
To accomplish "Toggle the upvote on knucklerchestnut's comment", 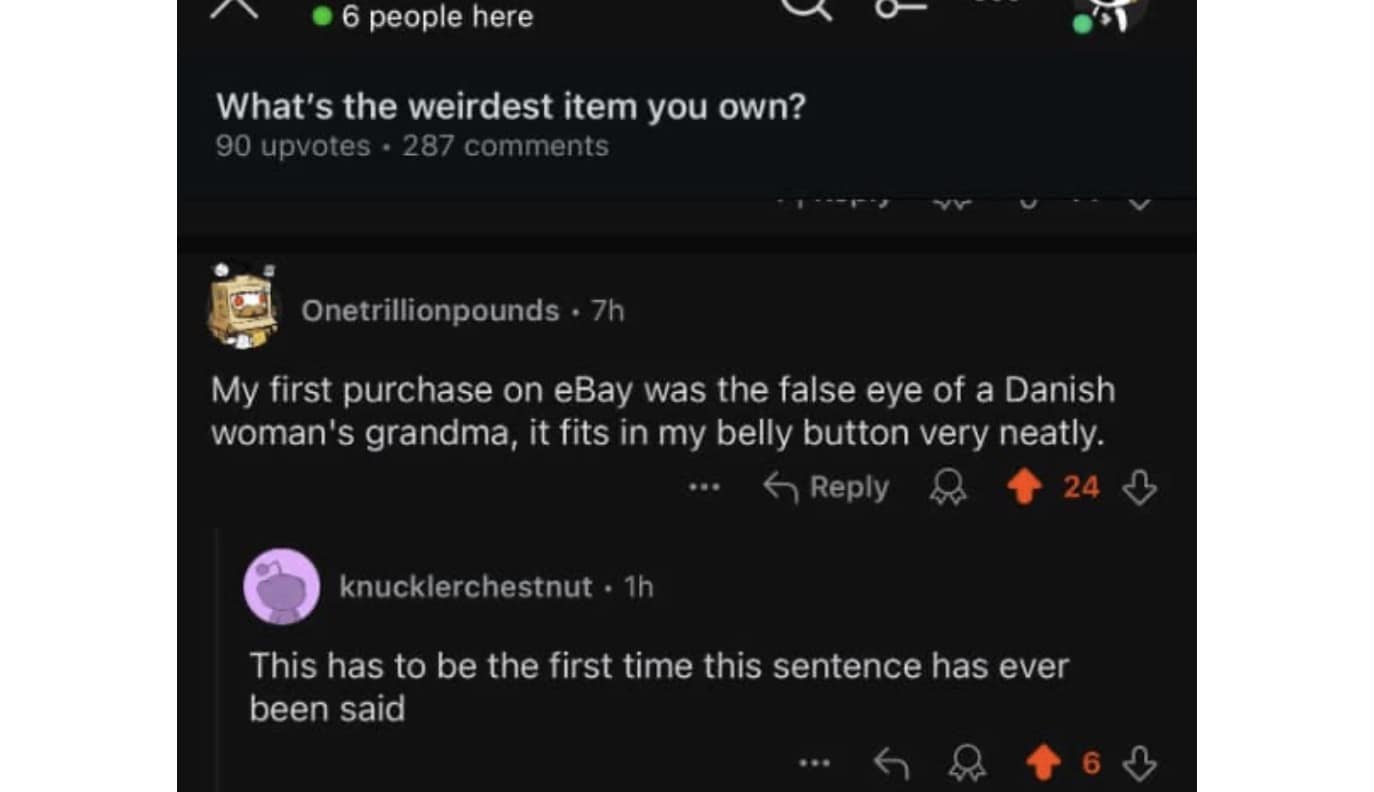I will [x=1044, y=764].
